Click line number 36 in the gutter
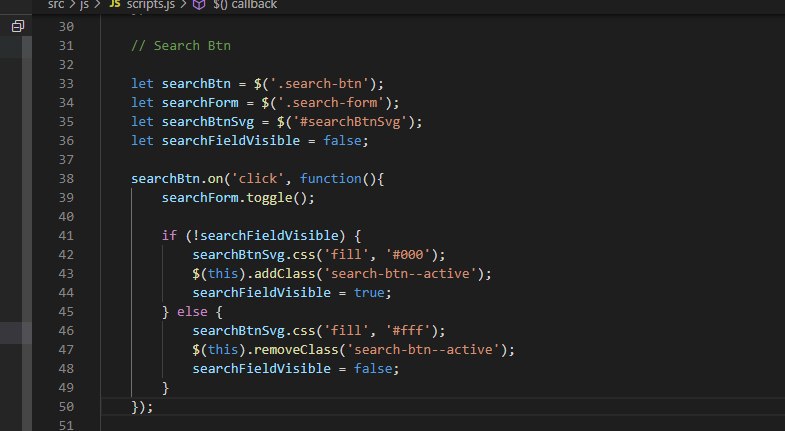This screenshot has width=785, height=431. coord(66,141)
